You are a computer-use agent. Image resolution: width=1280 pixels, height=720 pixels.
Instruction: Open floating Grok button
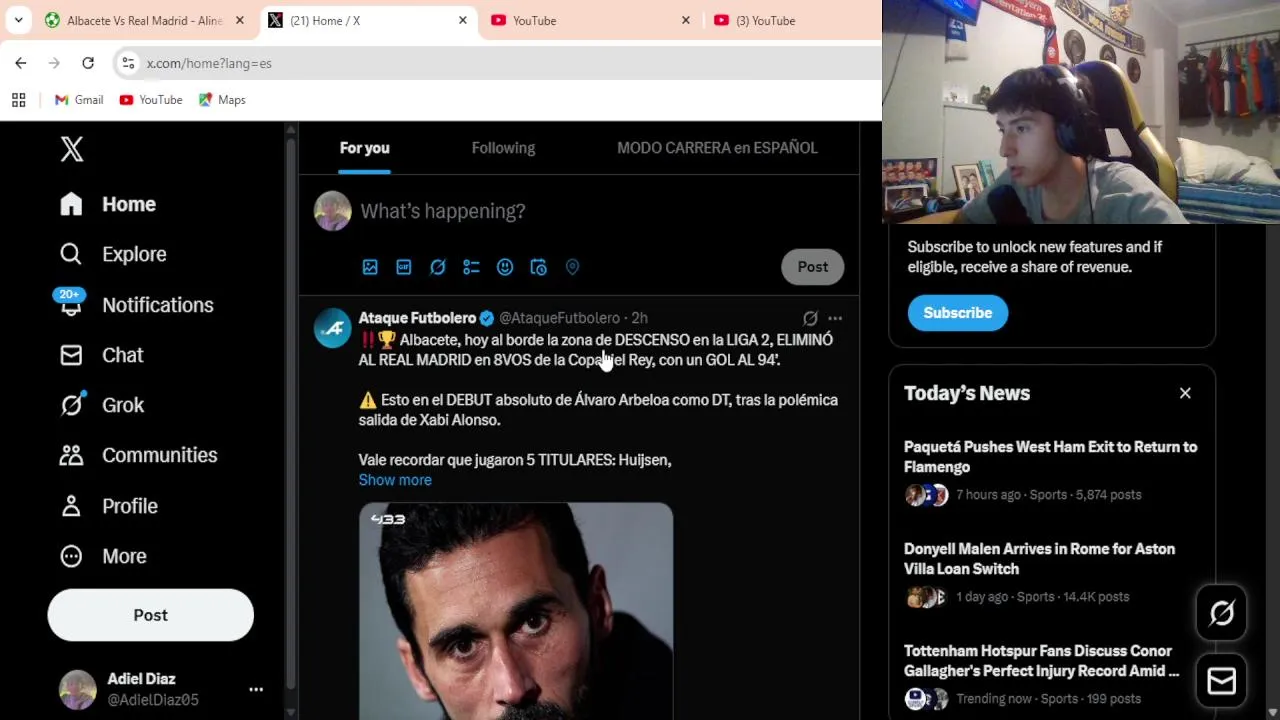pos(1222,613)
